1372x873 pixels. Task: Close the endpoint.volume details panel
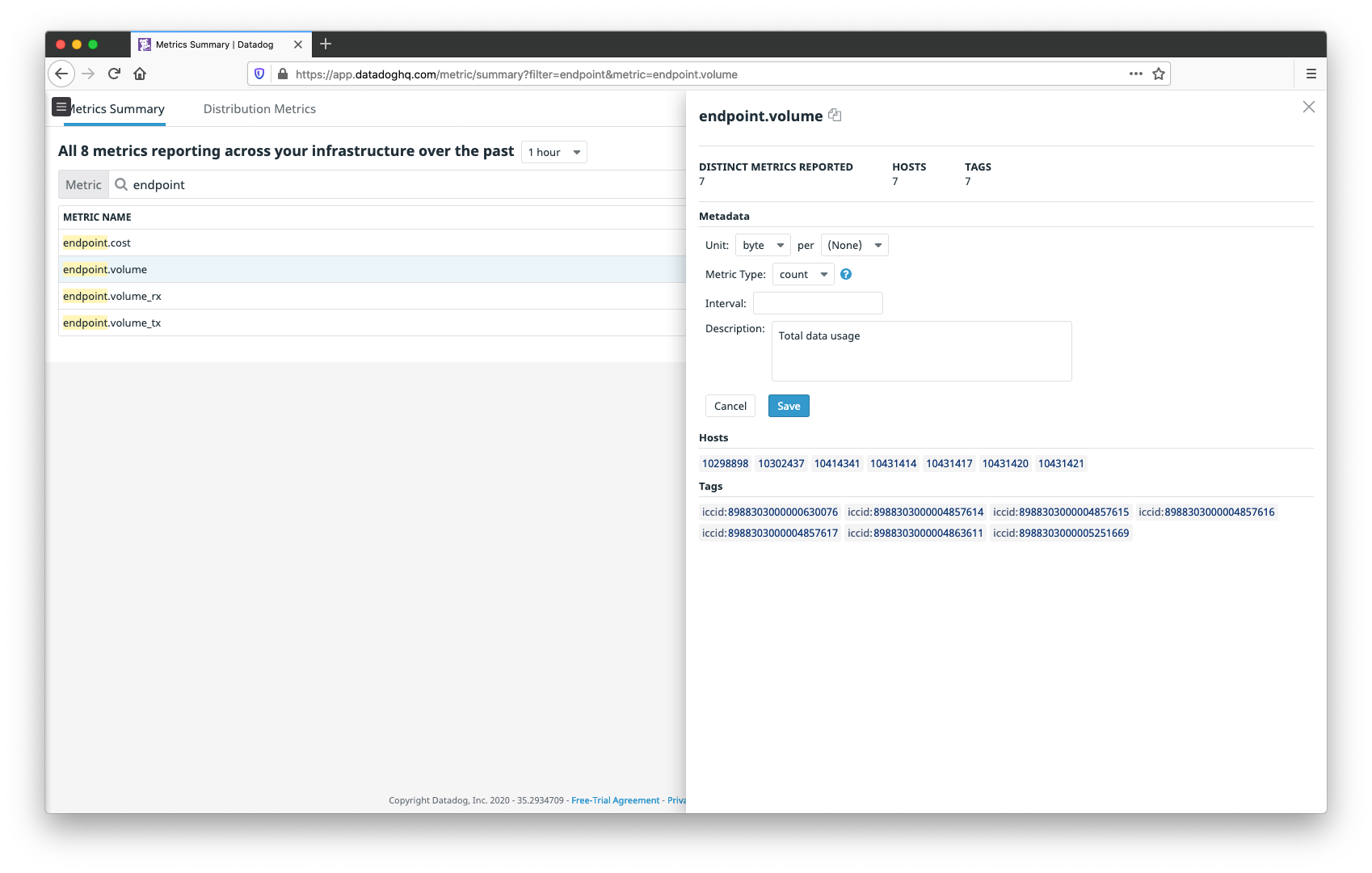coord(1309,106)
